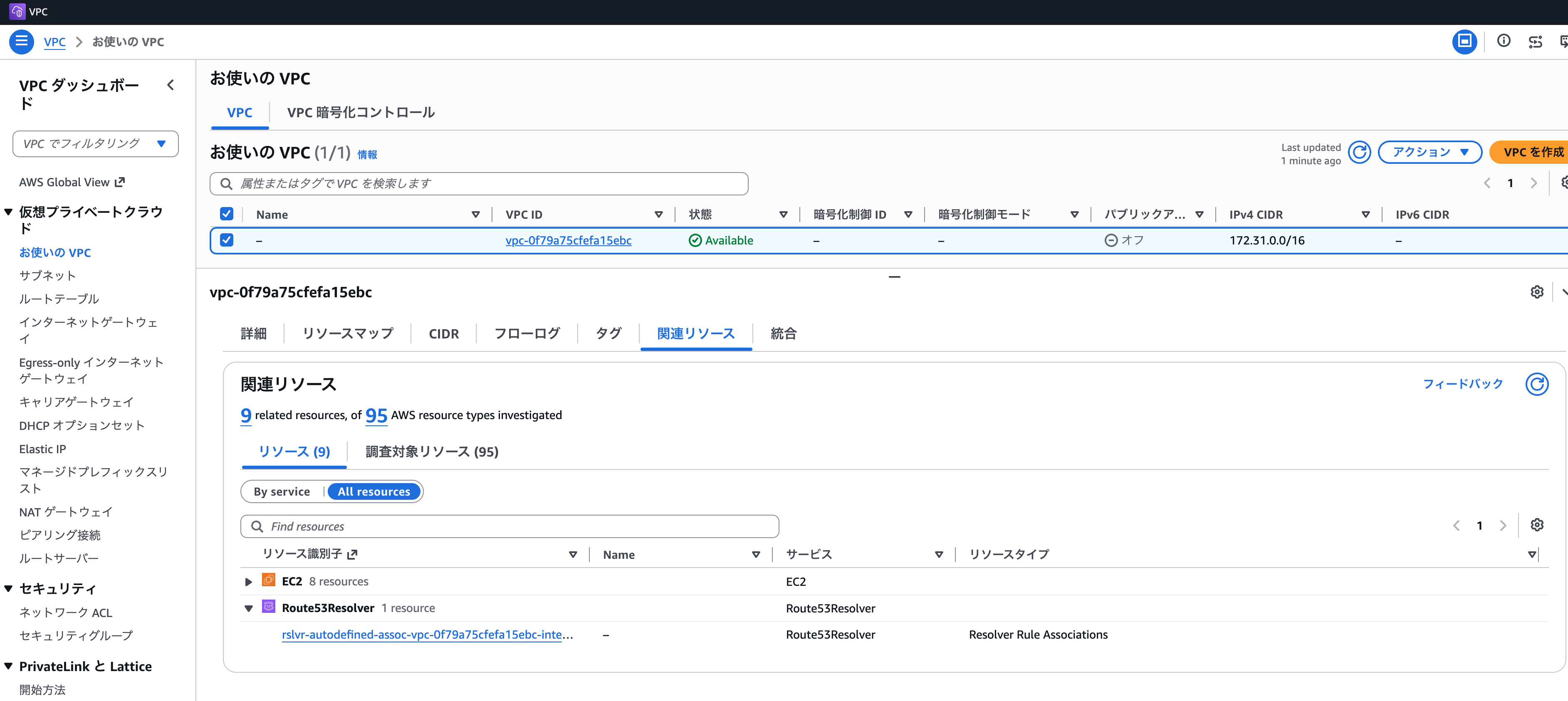Sort by the VPC ID column

point(659,215)
